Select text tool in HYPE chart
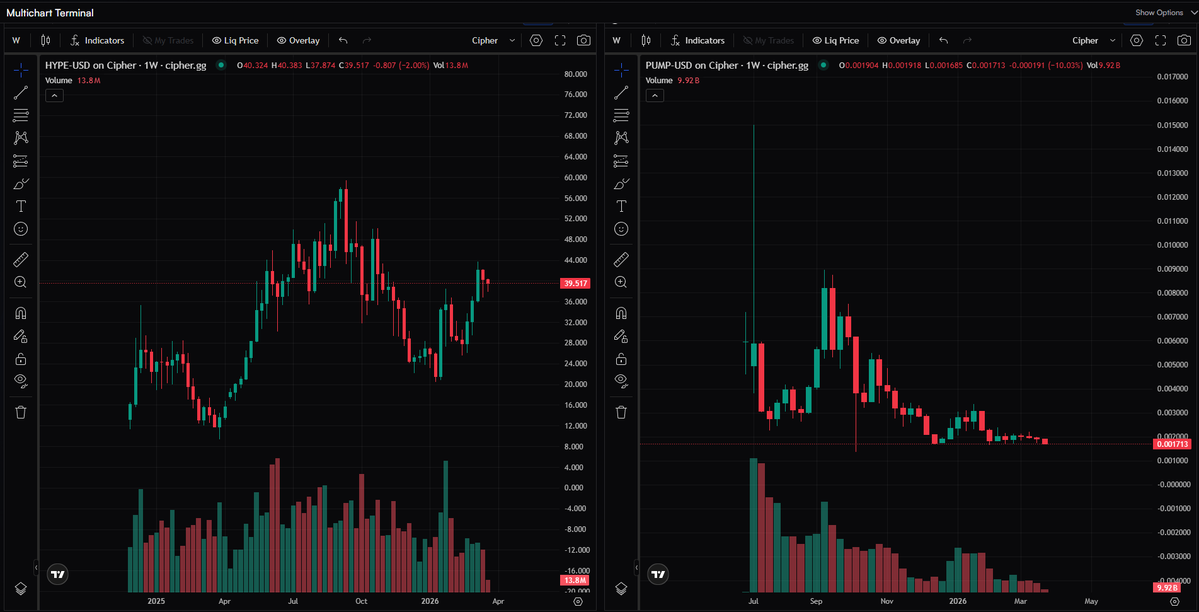The image size is (1199, 612). tap(21, 206)
